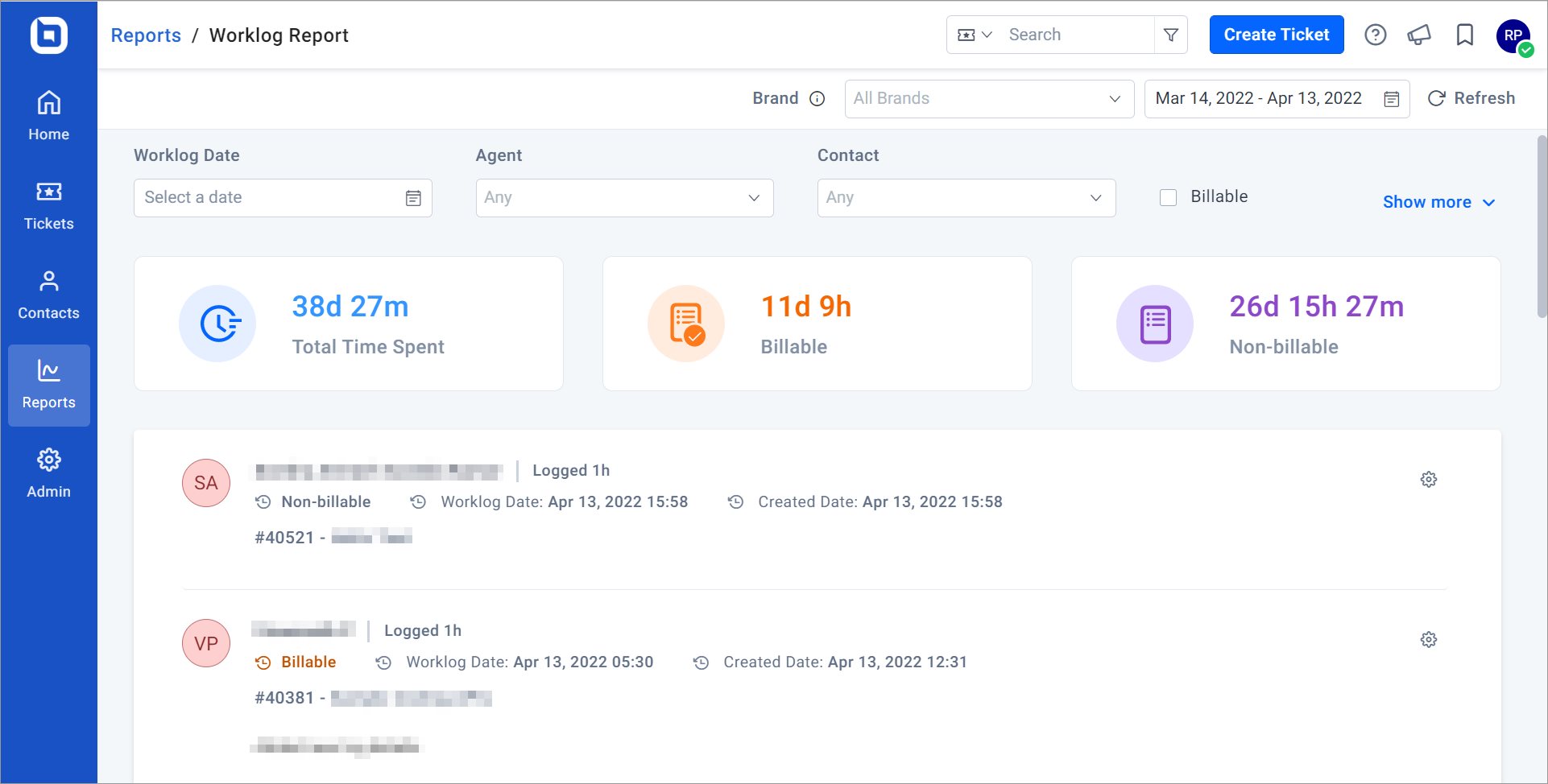Expand Show more filters

[1438, 202]
